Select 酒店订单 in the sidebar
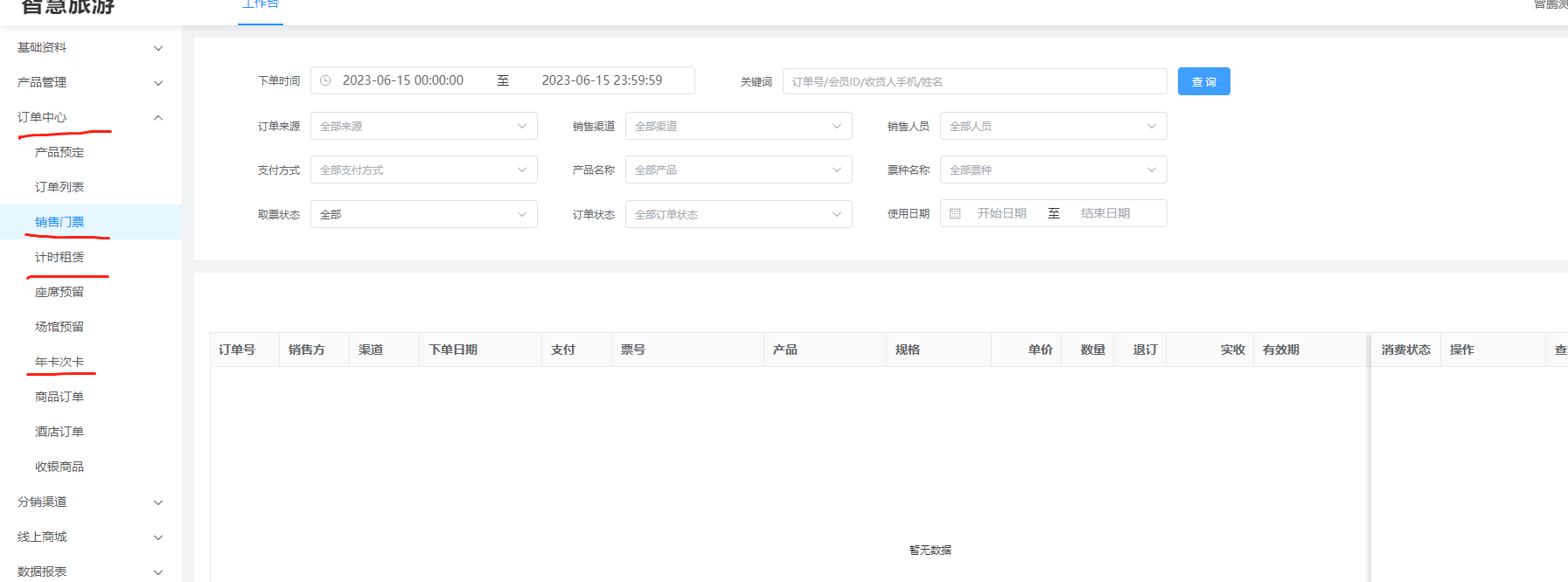The image size is (1568, 582). pyautogui.click(x=59, y=432)
